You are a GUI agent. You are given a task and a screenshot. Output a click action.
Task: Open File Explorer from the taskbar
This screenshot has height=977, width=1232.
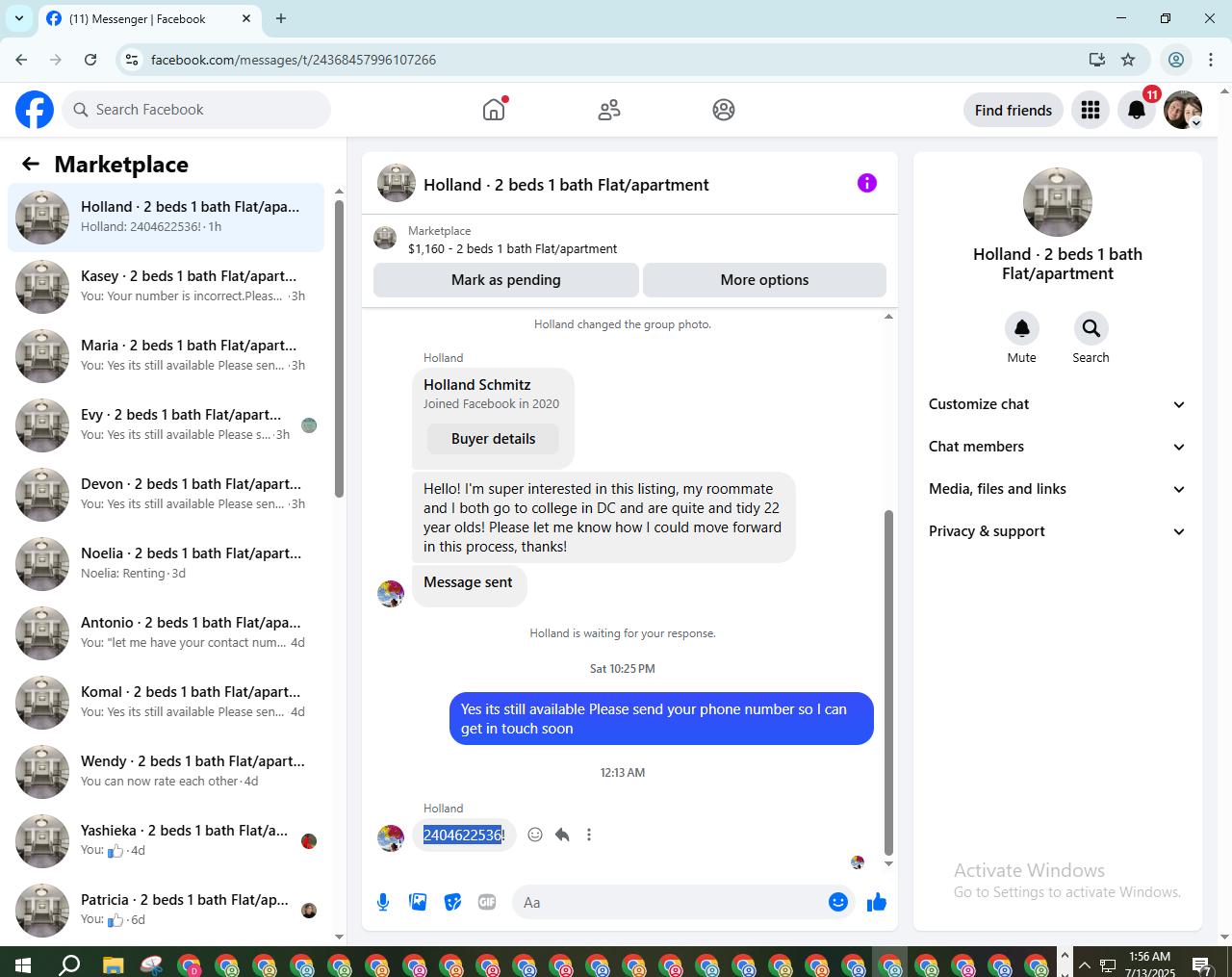coord(114,964)
